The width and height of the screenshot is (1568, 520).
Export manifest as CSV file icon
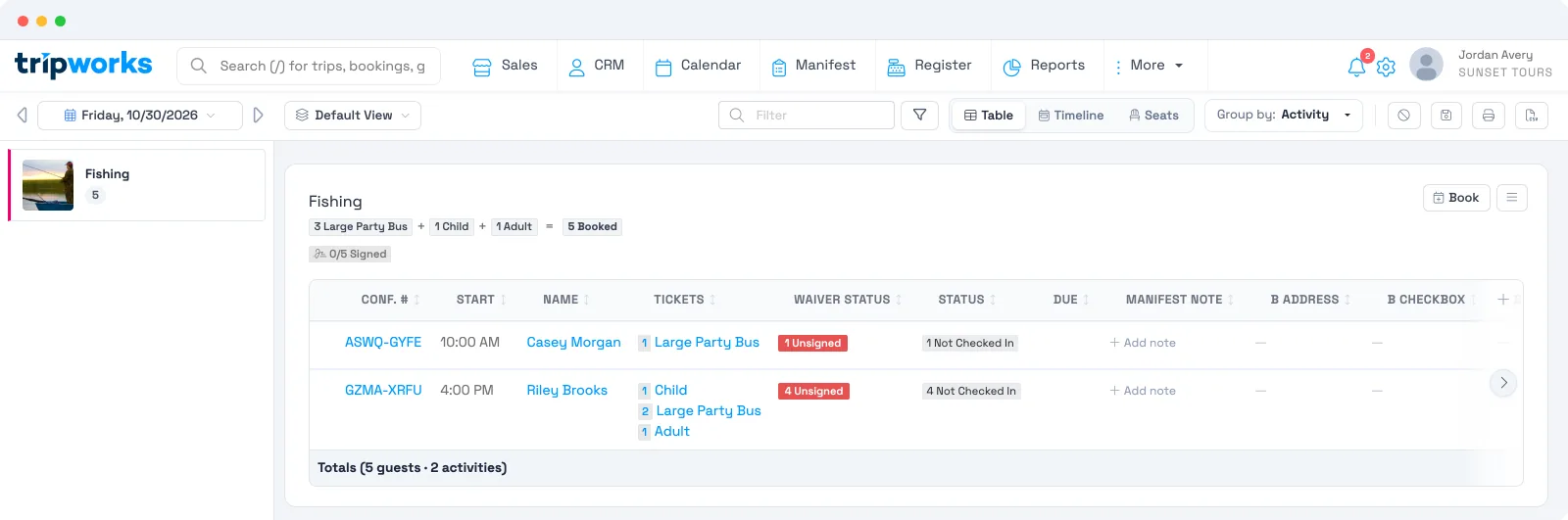point(1531,116)
